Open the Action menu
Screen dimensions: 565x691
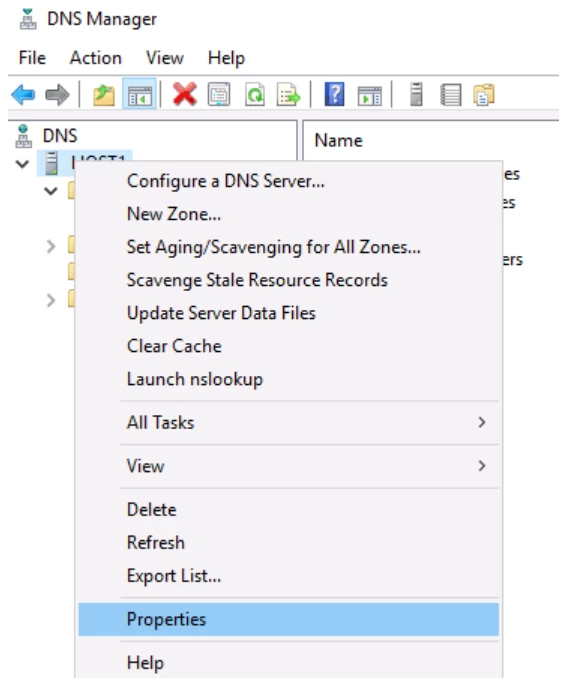(x=96, y=58)
